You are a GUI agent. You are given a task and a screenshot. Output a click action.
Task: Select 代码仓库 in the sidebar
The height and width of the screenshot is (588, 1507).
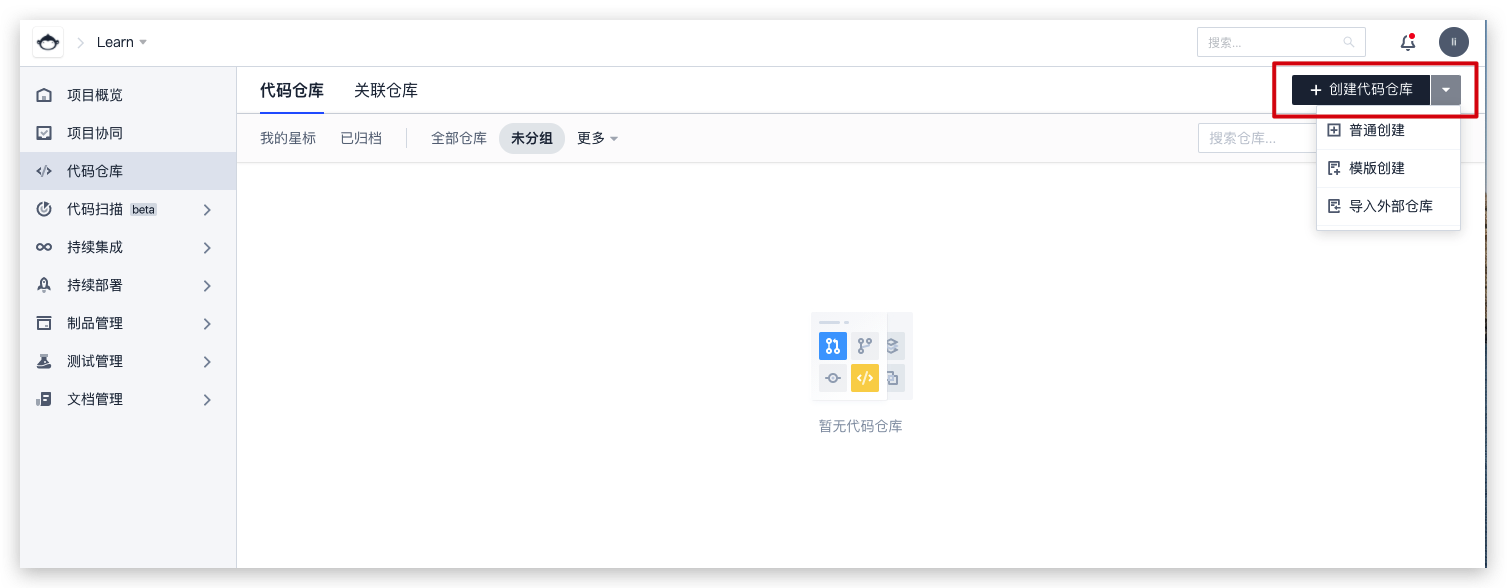click(128, 171)
